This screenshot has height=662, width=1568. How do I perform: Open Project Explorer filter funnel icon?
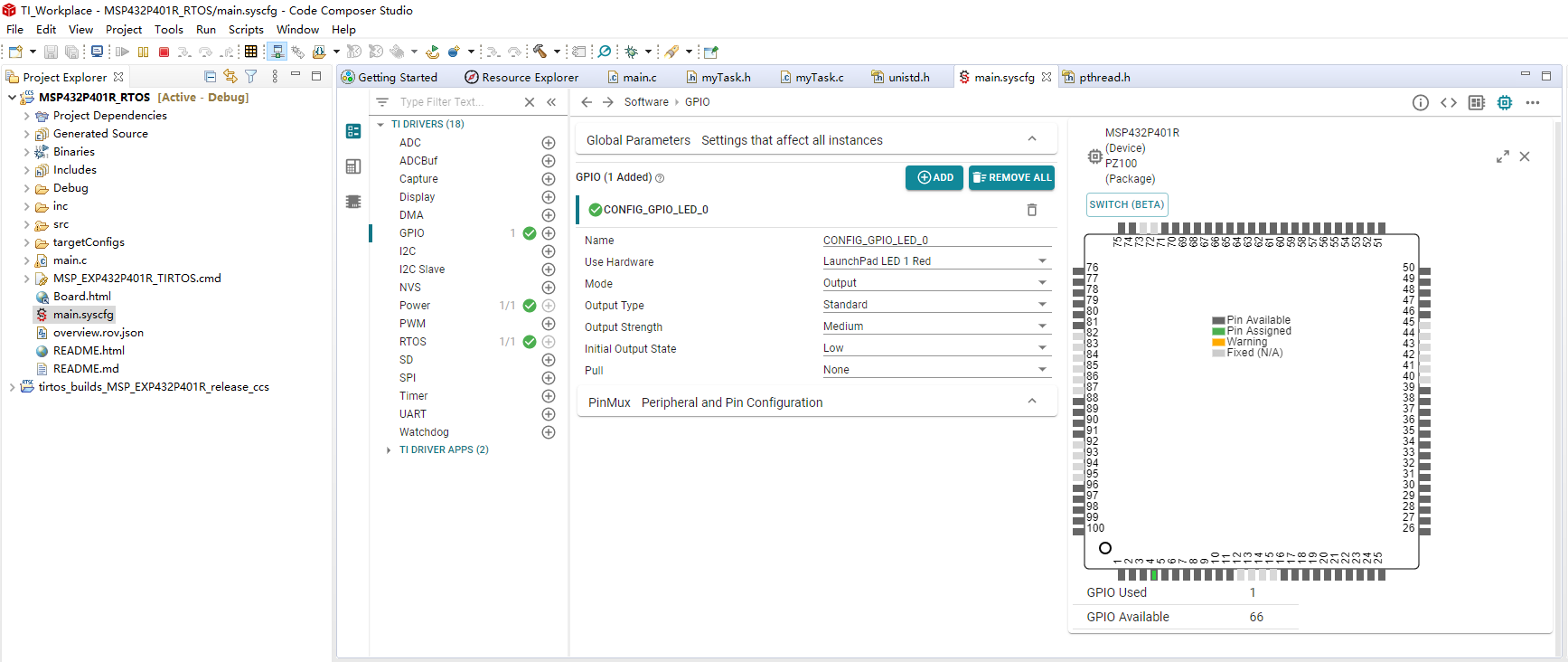pos(251,77)
